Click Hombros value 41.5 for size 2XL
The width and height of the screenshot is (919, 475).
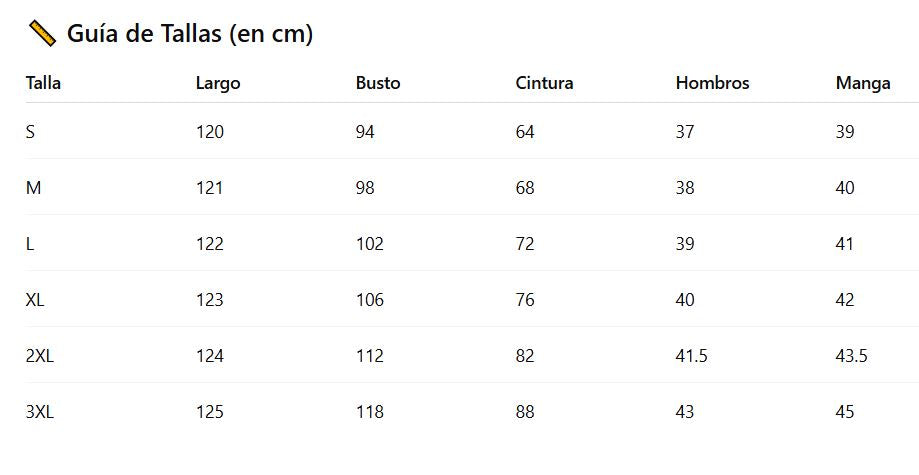691,355
